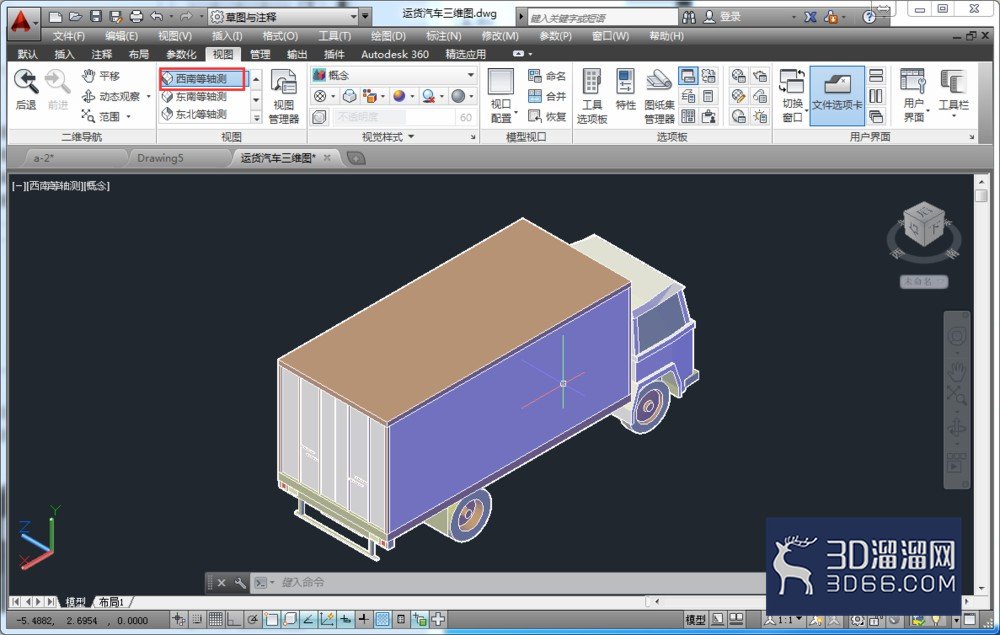Click the 合并 (Join) viewports icon

click(547, 96)
